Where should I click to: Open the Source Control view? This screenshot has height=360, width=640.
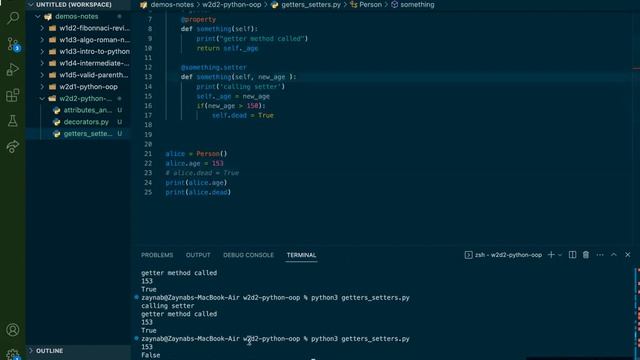[x=13, y=44]
